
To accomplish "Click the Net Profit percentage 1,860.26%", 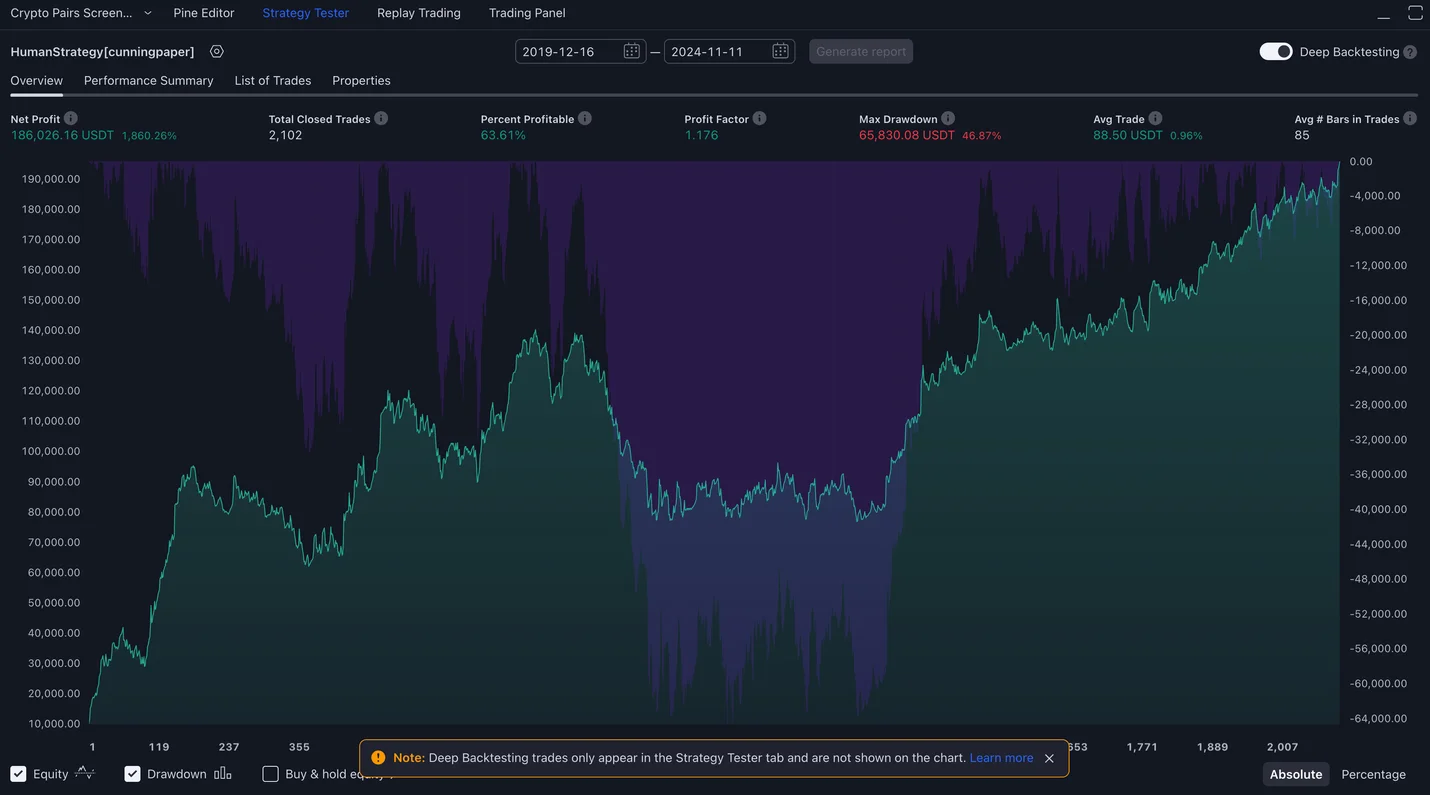I will [149, 135].
